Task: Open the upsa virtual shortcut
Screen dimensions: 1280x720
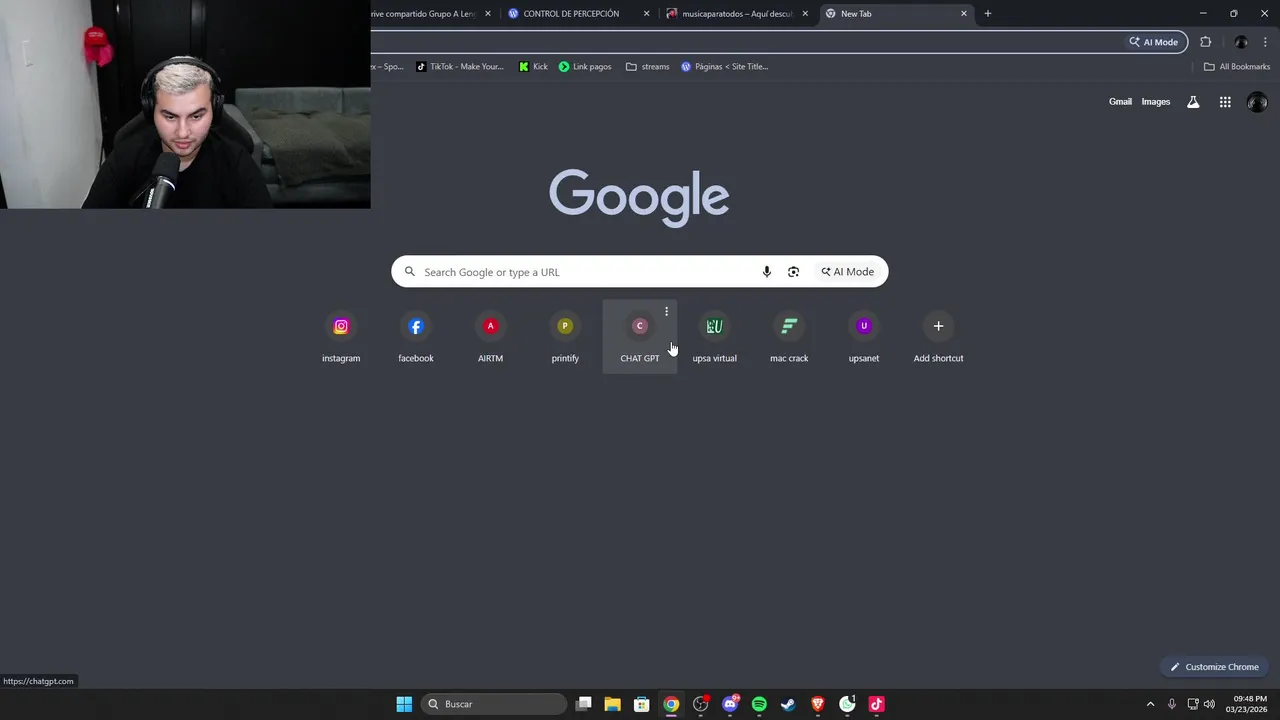Action: [x=714, y=337]
